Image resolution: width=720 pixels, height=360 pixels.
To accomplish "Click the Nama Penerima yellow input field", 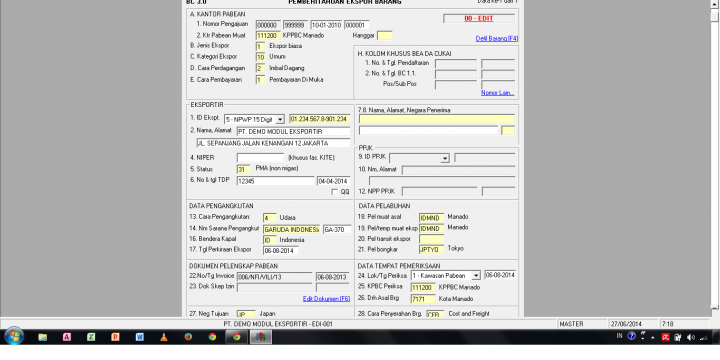I will pyautogui.click(x=437, y=119).
